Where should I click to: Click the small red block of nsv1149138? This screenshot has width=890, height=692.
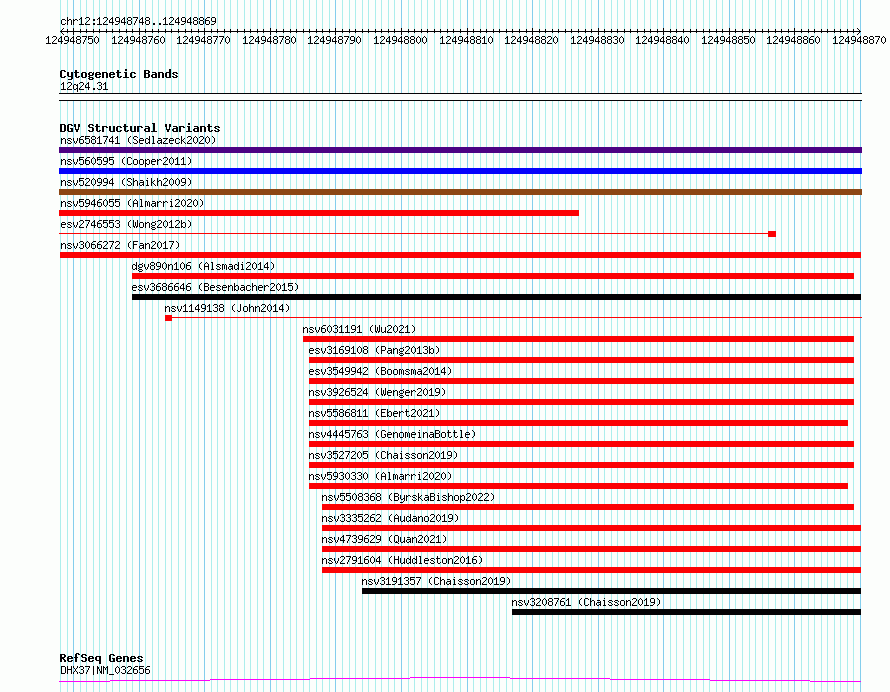169,318
